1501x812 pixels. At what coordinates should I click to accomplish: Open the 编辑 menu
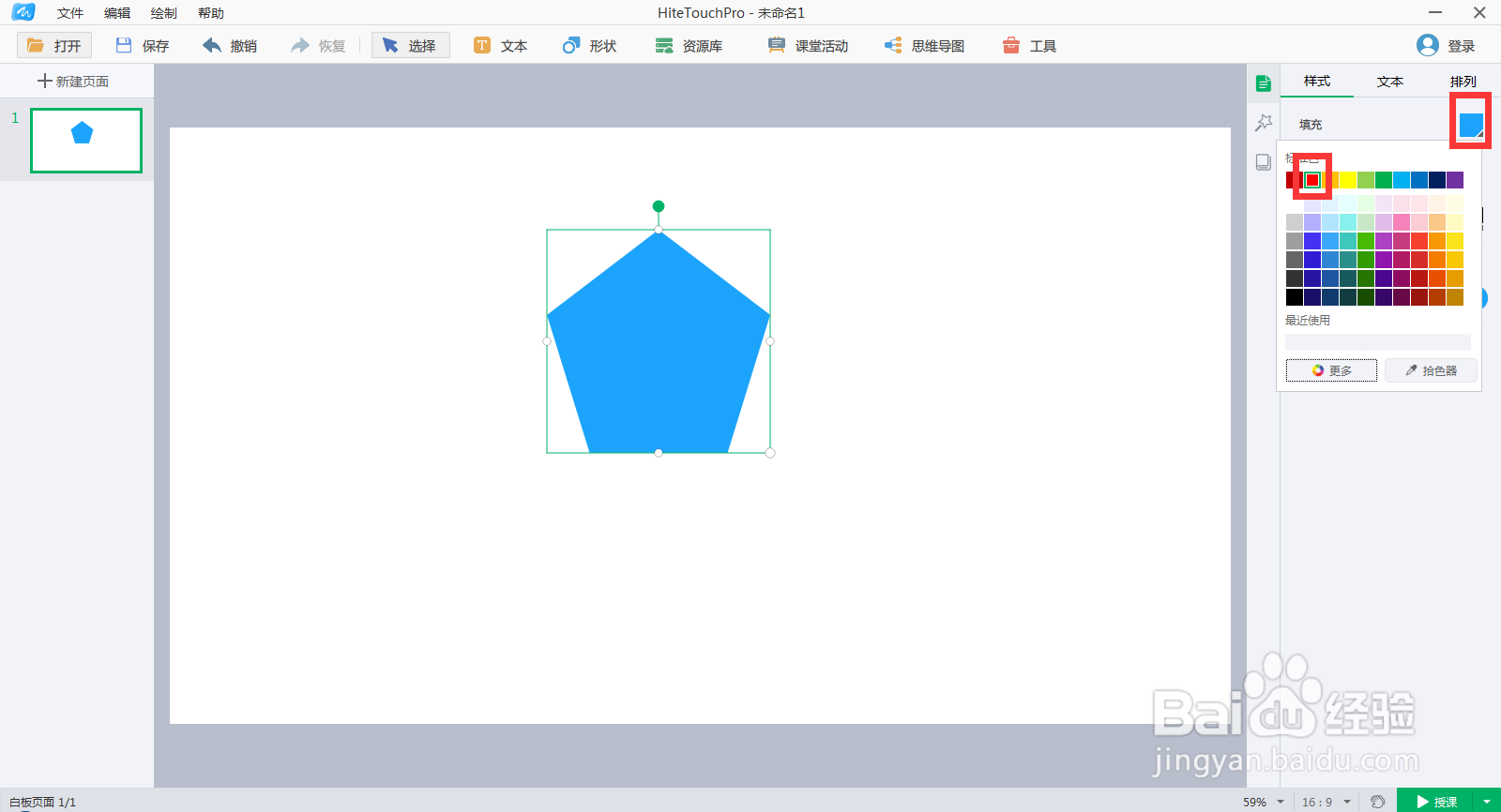coord(117,13)
